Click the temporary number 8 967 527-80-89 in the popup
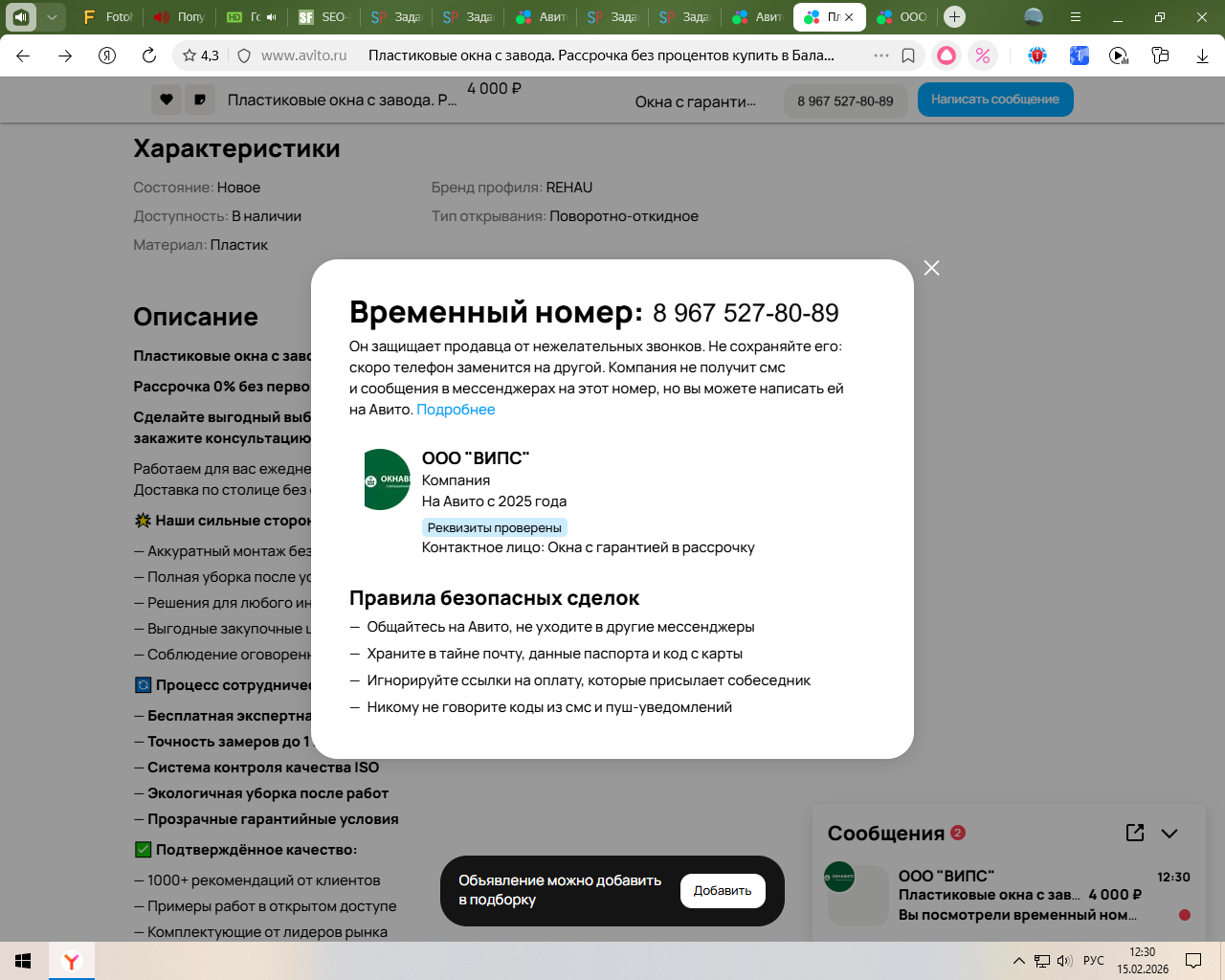 [746, 313]
